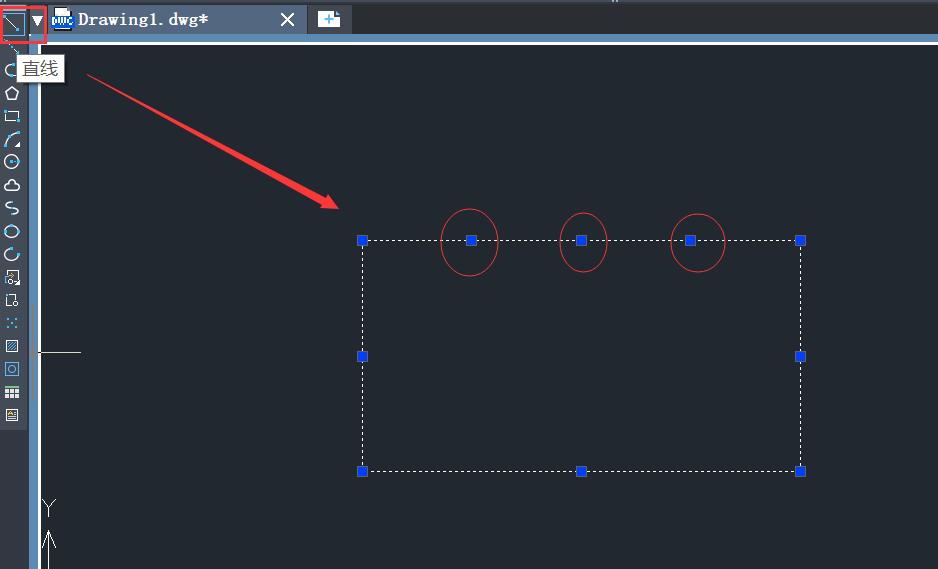
Task: Click the right edge midpoint grip
Action: point(800,357)
